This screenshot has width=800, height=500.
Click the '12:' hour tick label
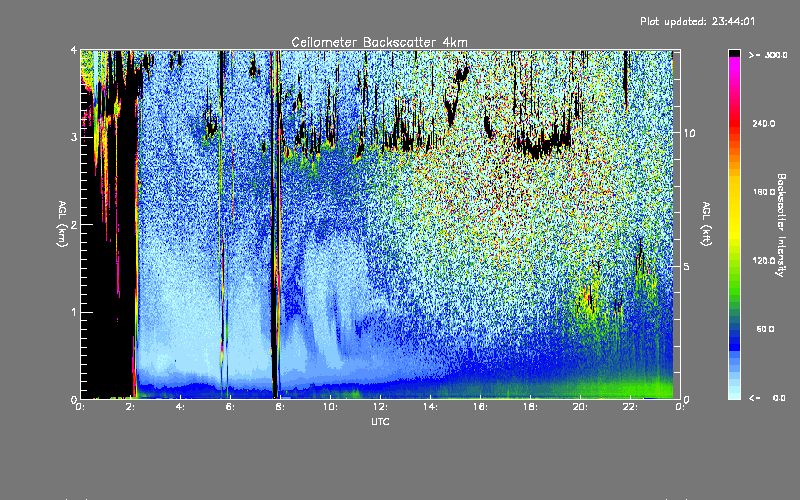380,407
